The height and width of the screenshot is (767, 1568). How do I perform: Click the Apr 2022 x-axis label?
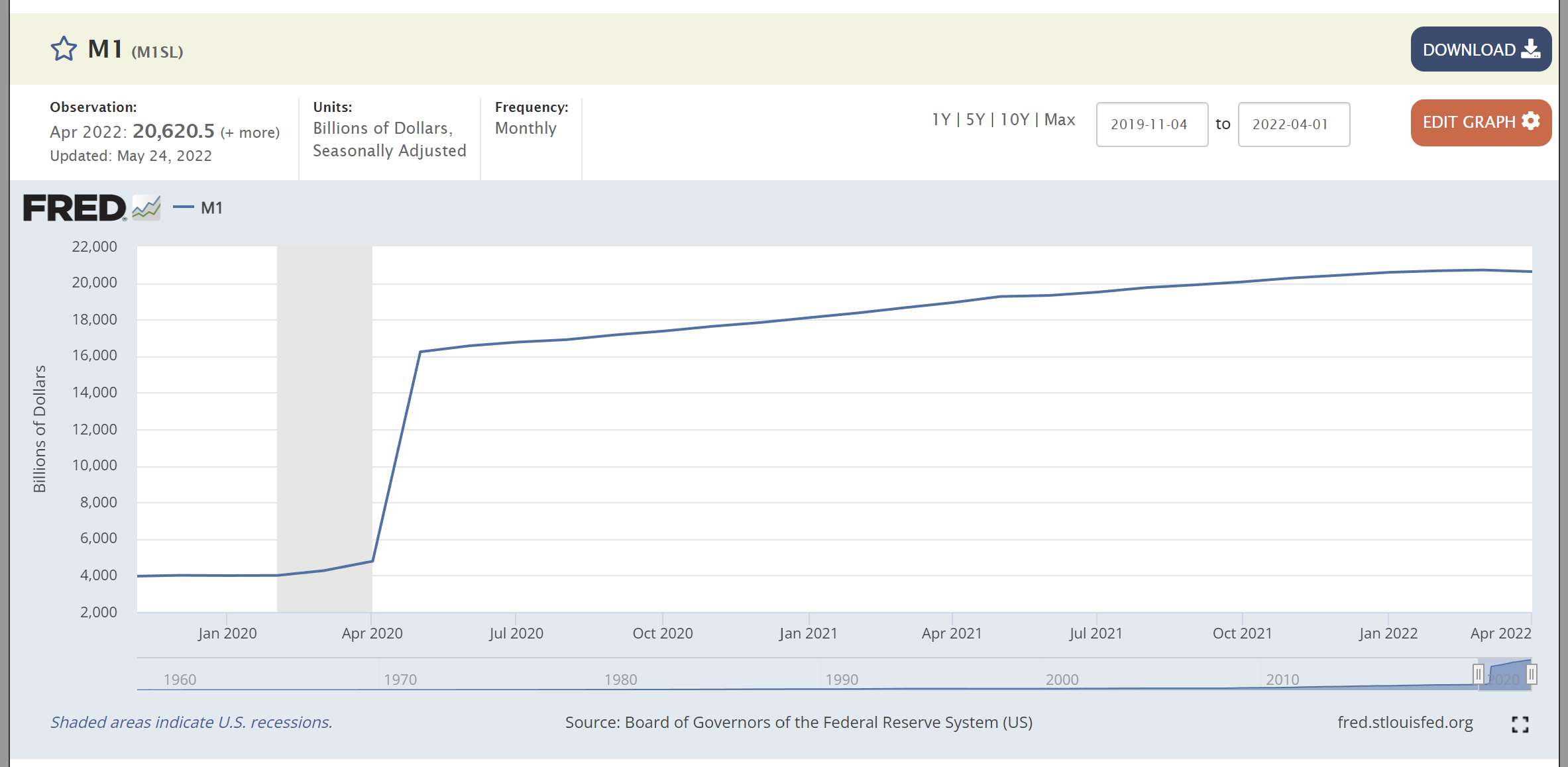coord(1500,633)
